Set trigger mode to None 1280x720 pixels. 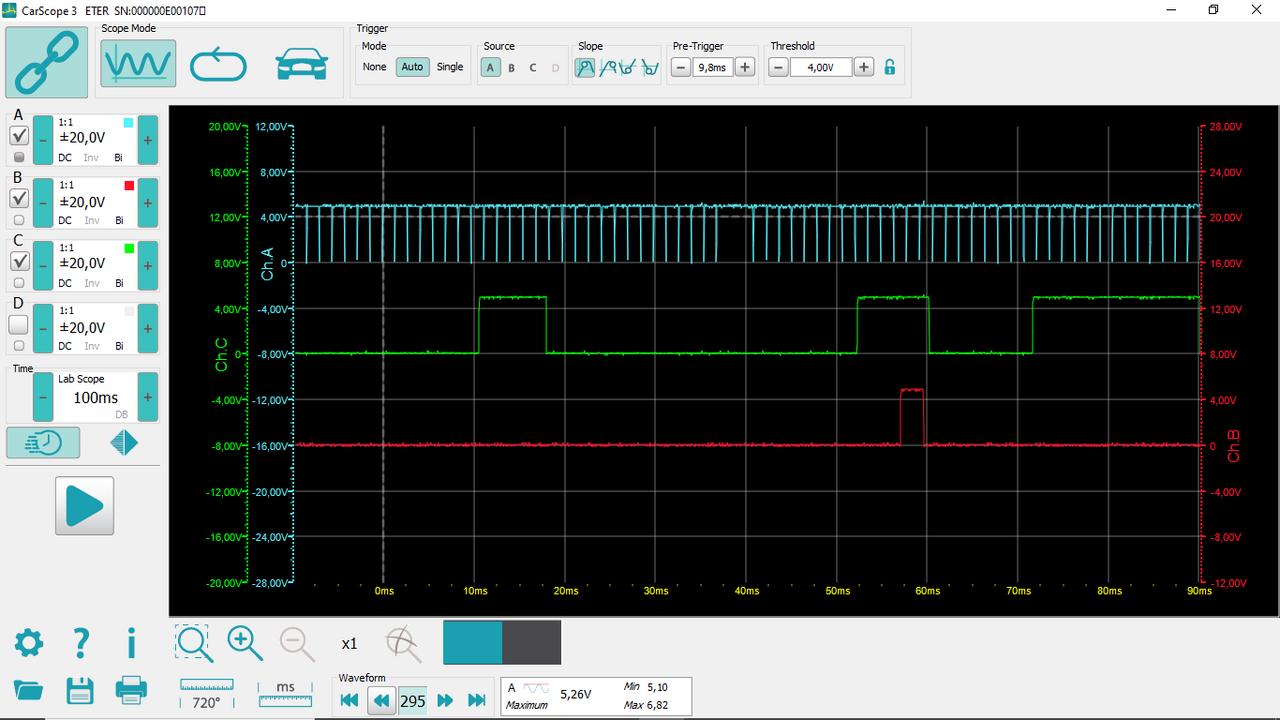tap(374, 67)
